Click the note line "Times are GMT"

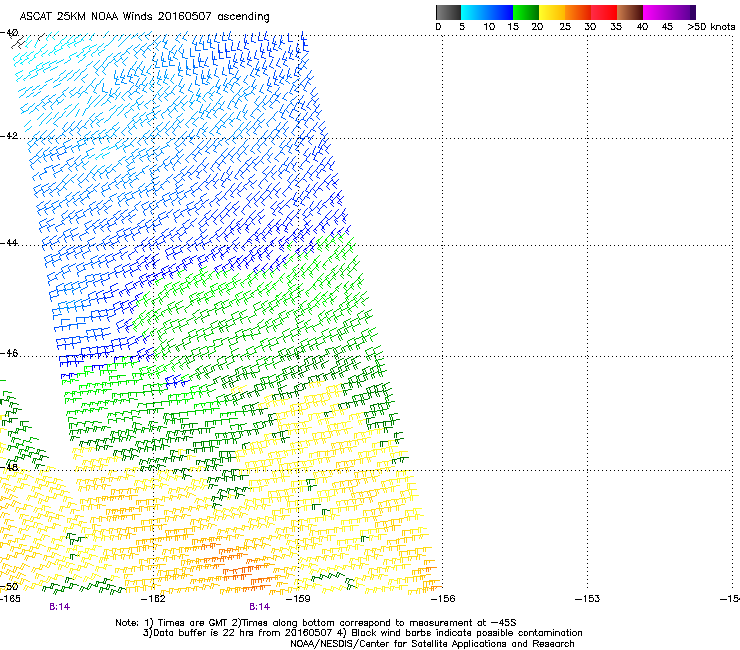(316, 623)
